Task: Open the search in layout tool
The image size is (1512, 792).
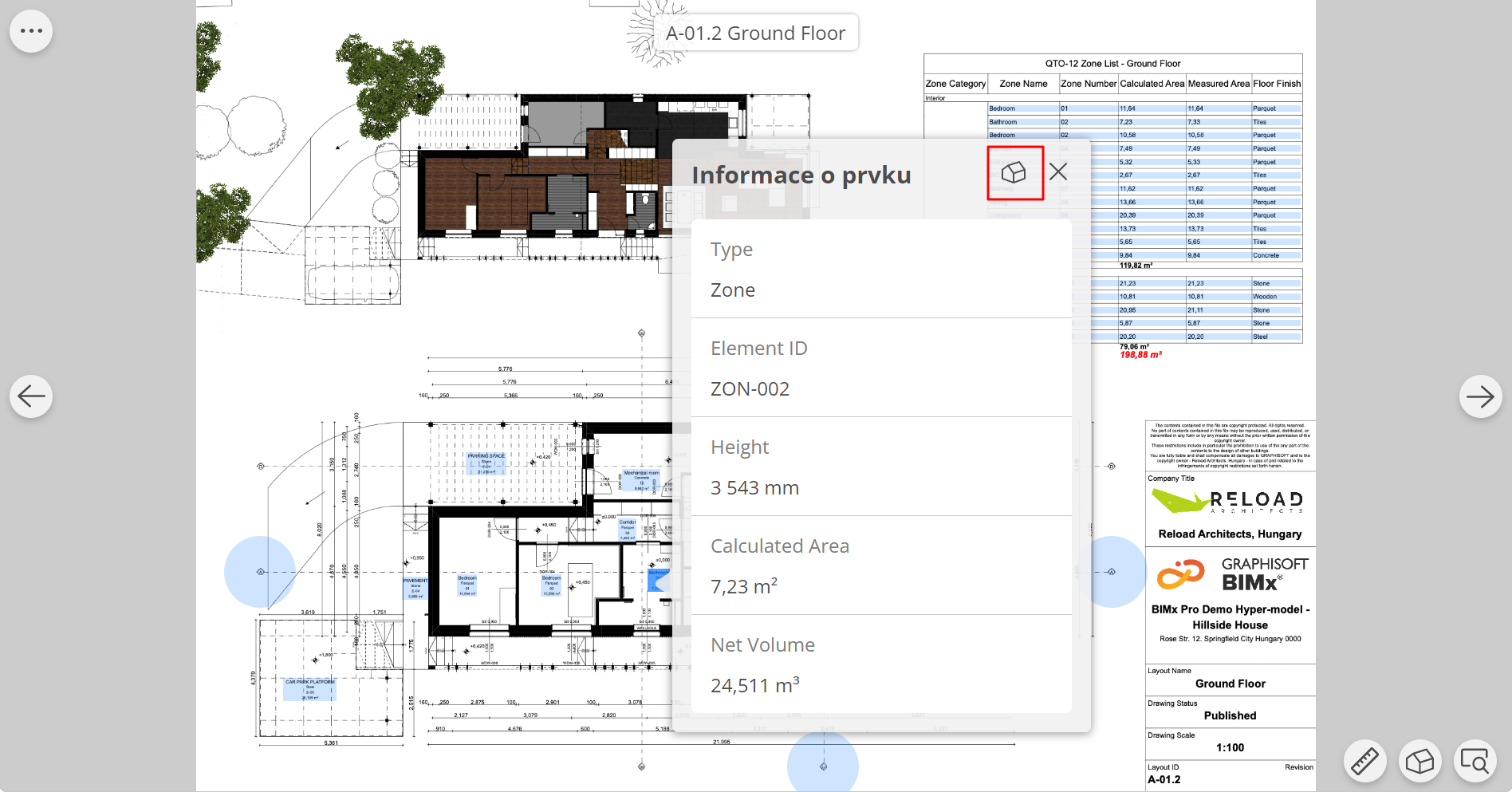Action: [x=1475, y=761]
